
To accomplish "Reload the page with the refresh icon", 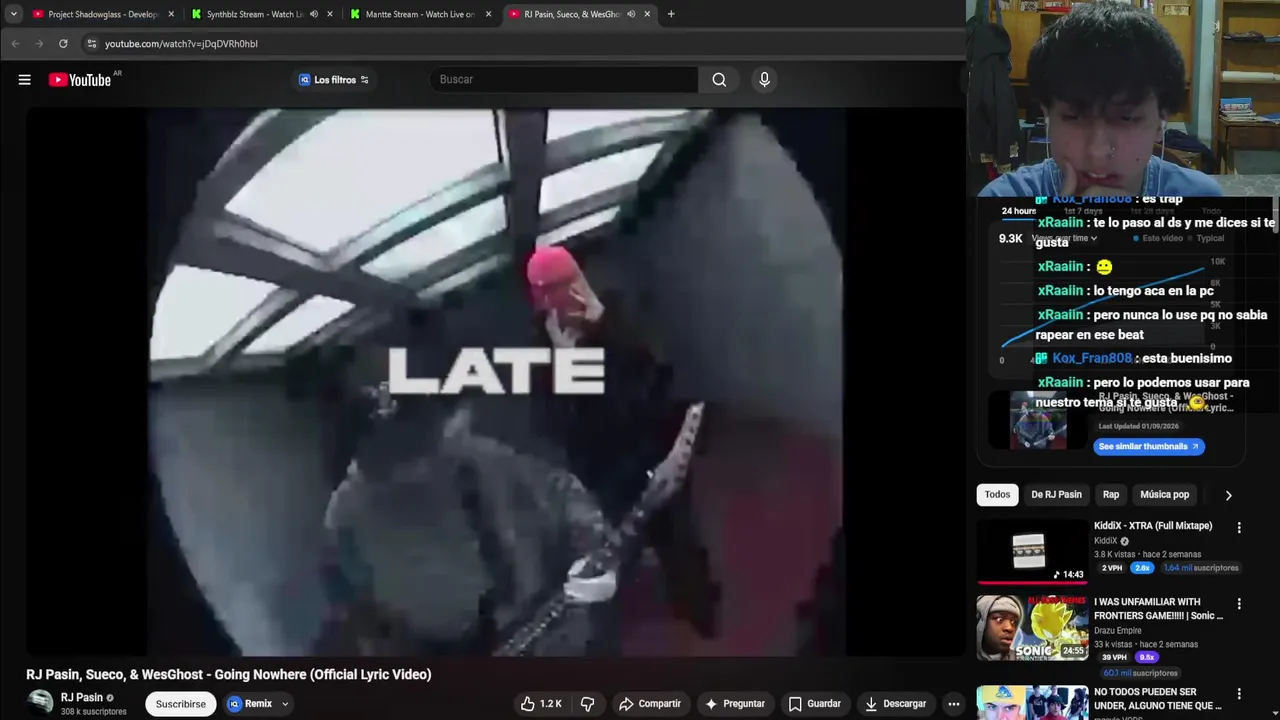I will tap(63, 44).
